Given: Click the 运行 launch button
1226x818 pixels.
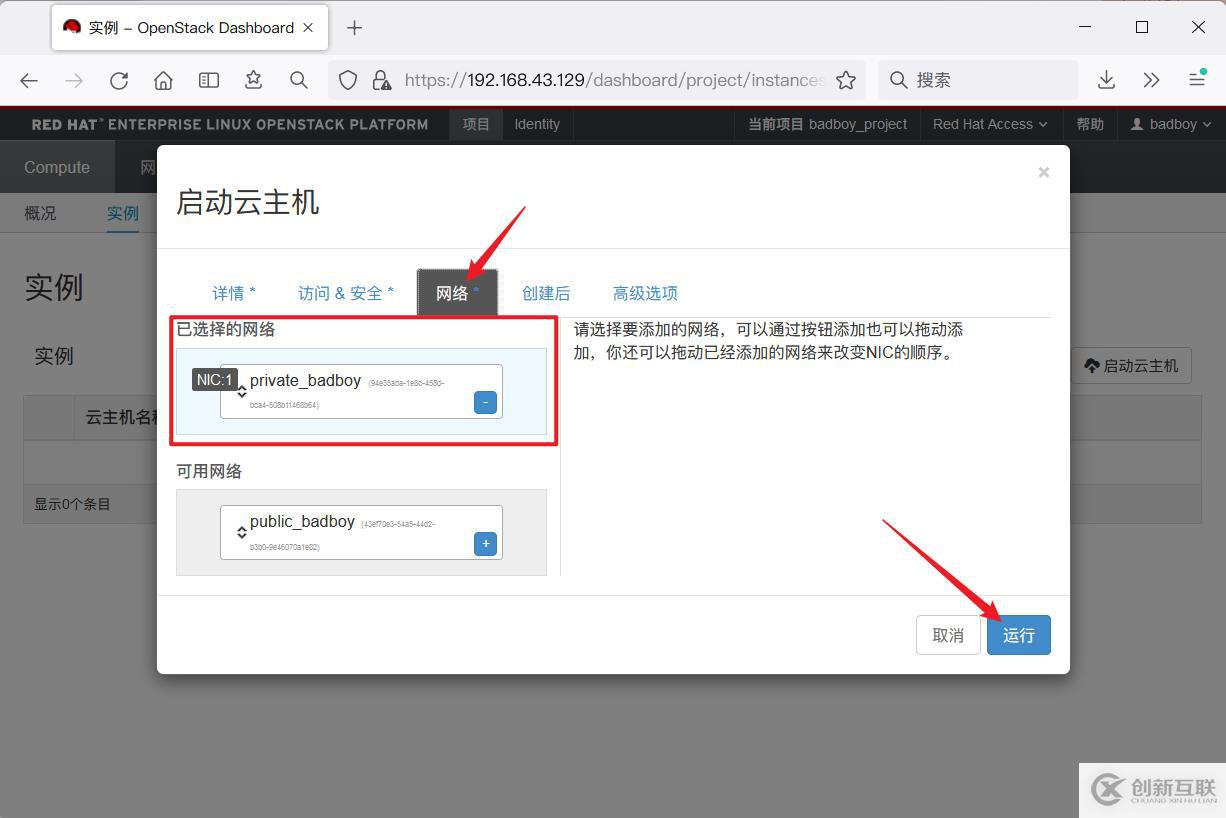Looking at the screenshot, I should [x=1018, y=635].
